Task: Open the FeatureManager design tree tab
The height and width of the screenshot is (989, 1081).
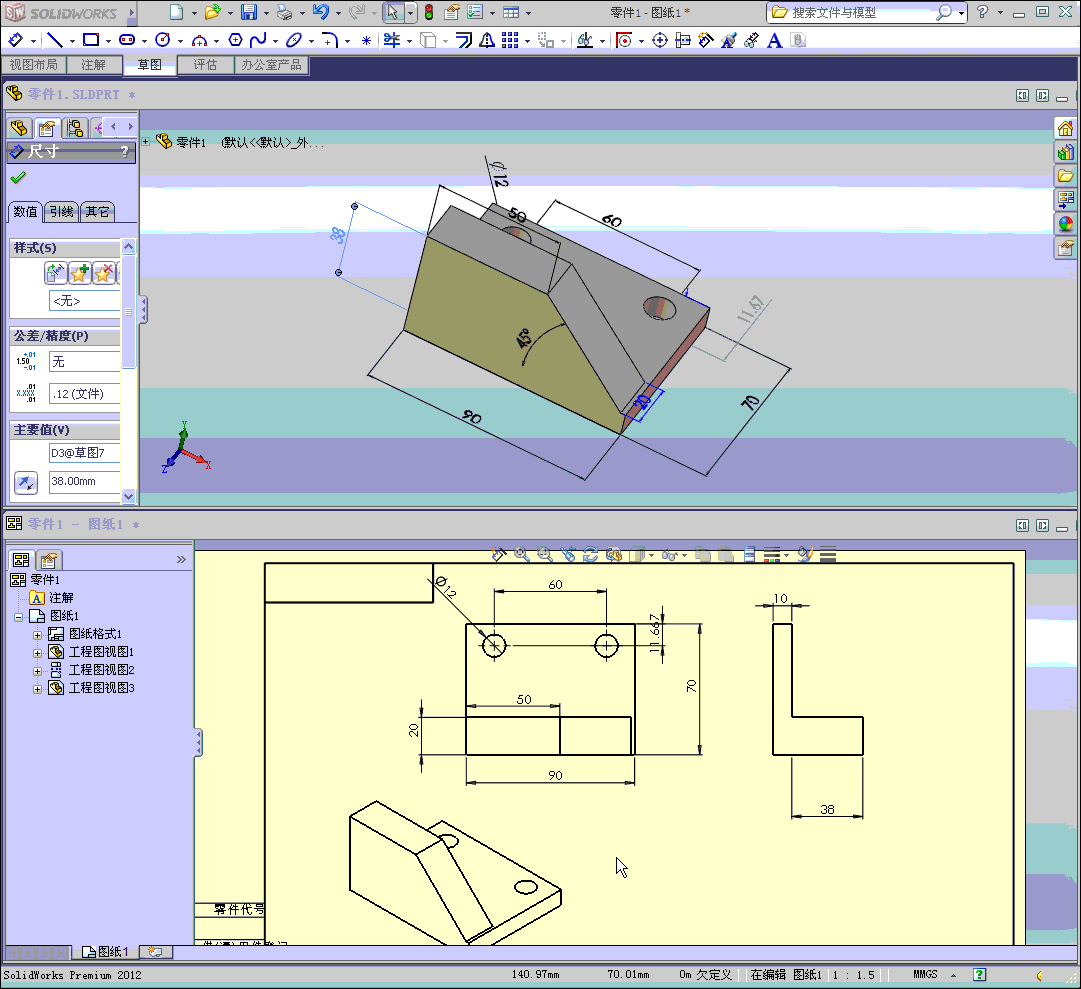Action: 19,128
